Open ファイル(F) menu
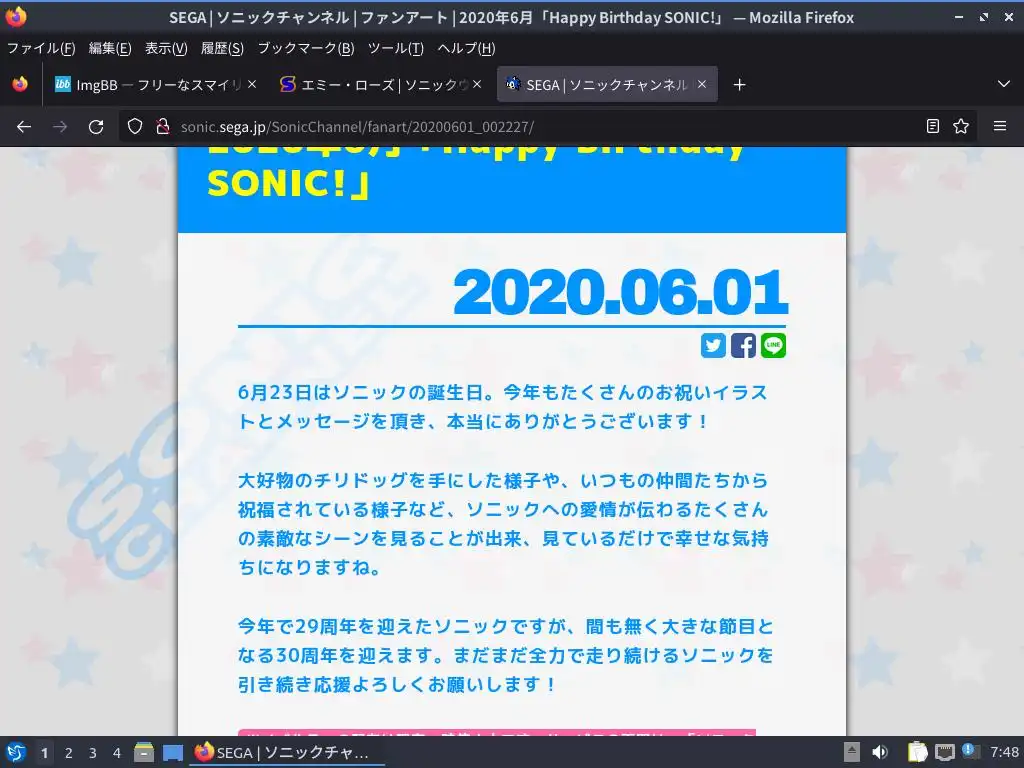Viewport: 1024px width, 768px height. point(41,48)
